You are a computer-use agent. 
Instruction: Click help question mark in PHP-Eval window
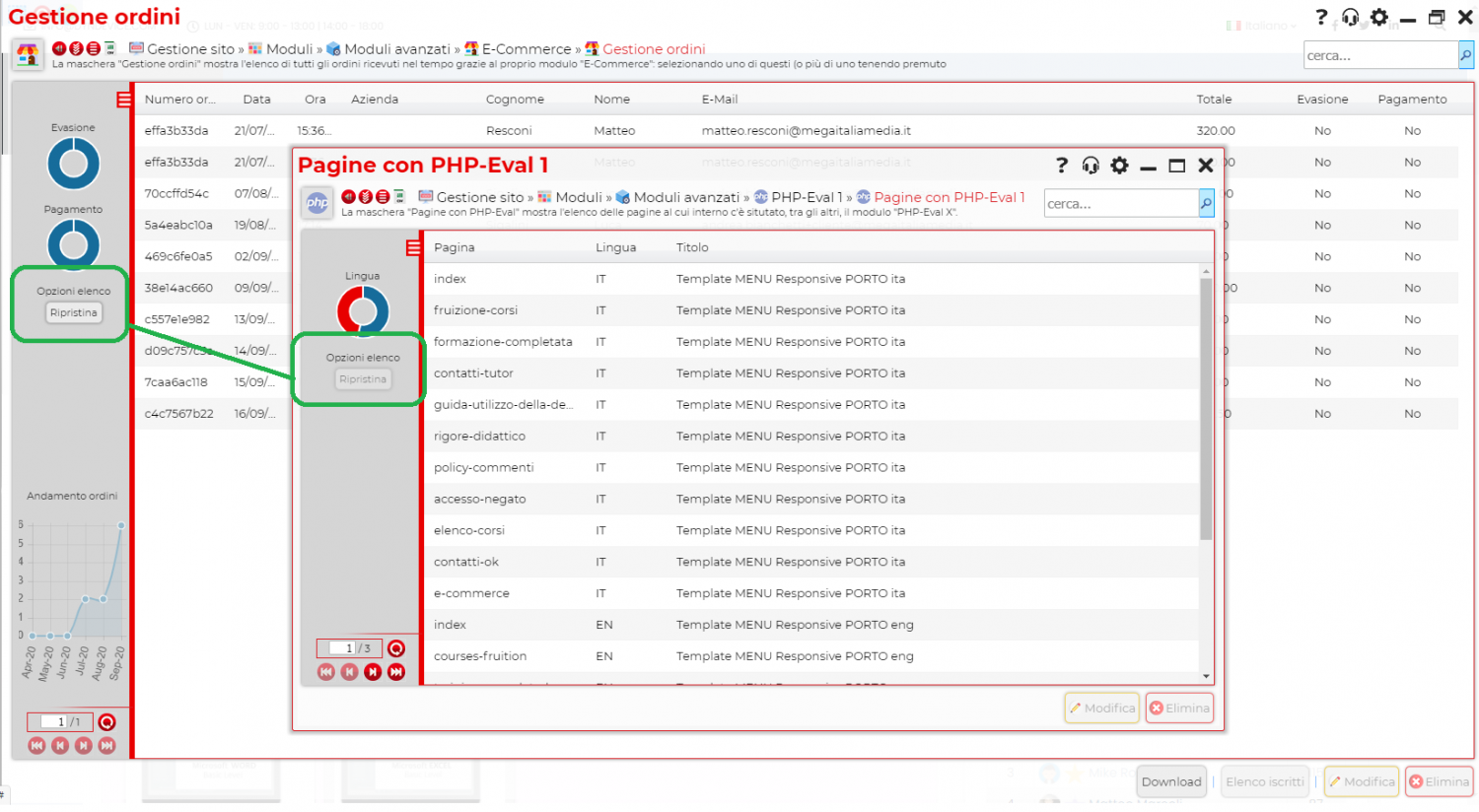click(1061, 166)
